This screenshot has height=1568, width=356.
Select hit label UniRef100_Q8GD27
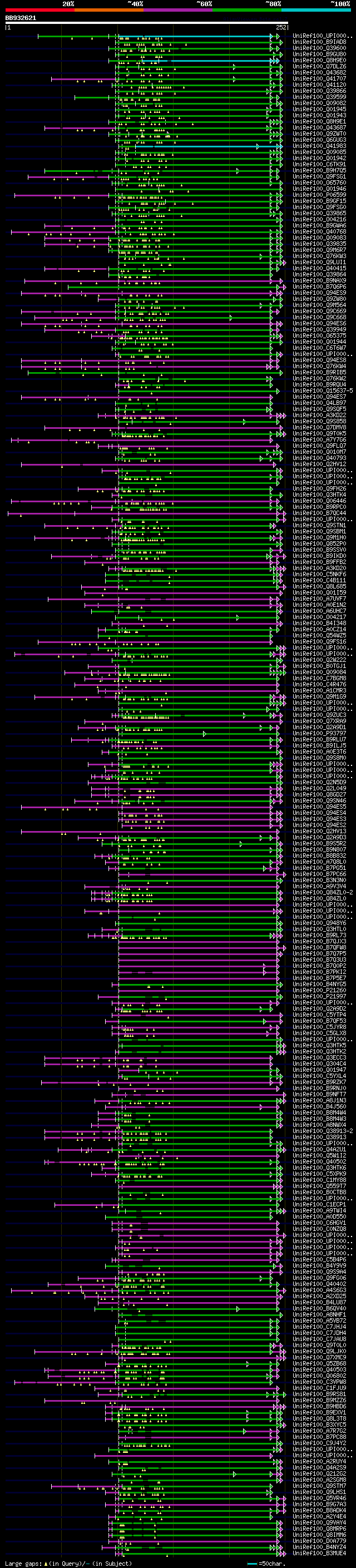tap(319, 794)
